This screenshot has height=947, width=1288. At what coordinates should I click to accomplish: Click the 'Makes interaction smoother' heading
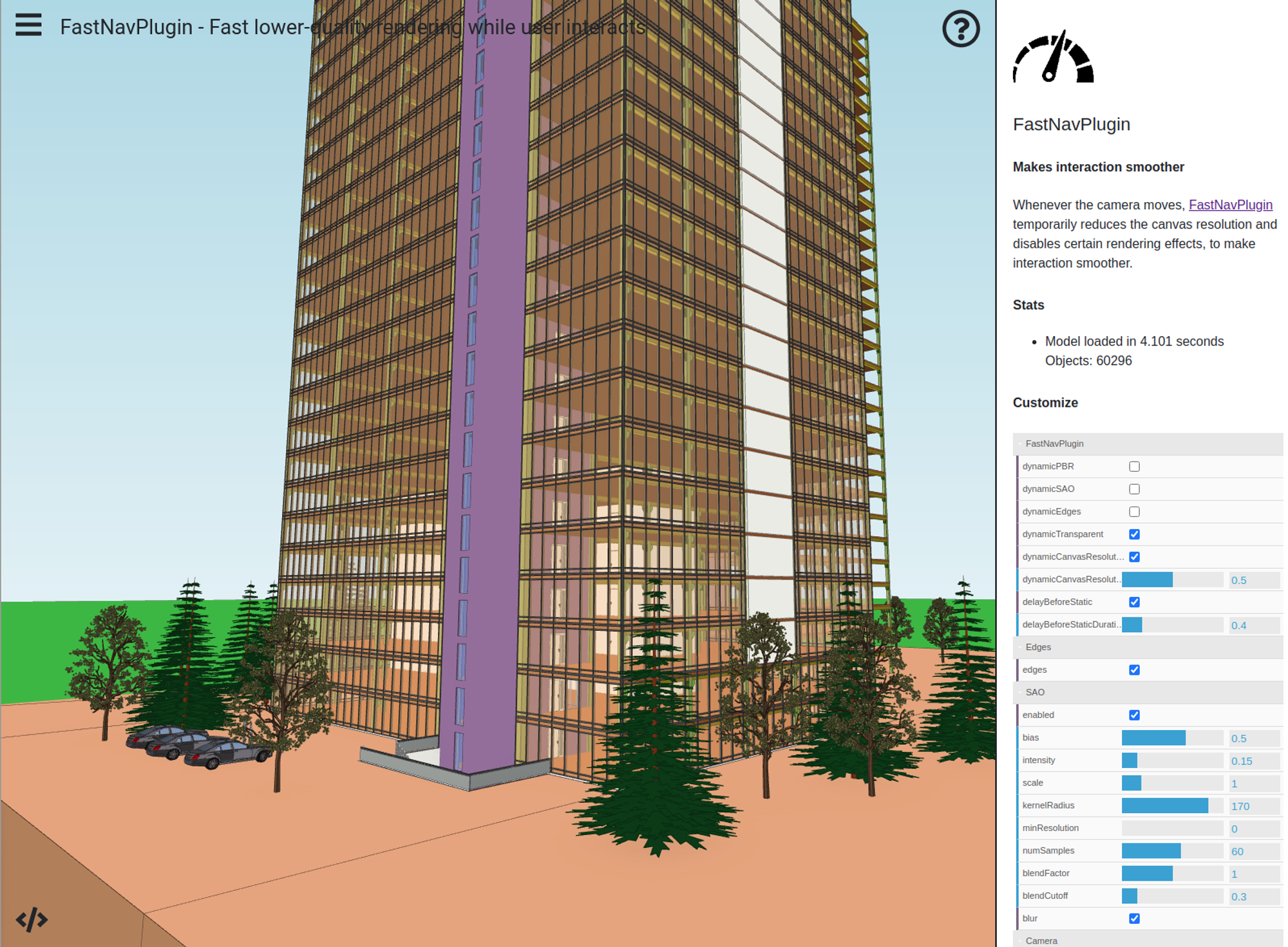click(1099, 167)
